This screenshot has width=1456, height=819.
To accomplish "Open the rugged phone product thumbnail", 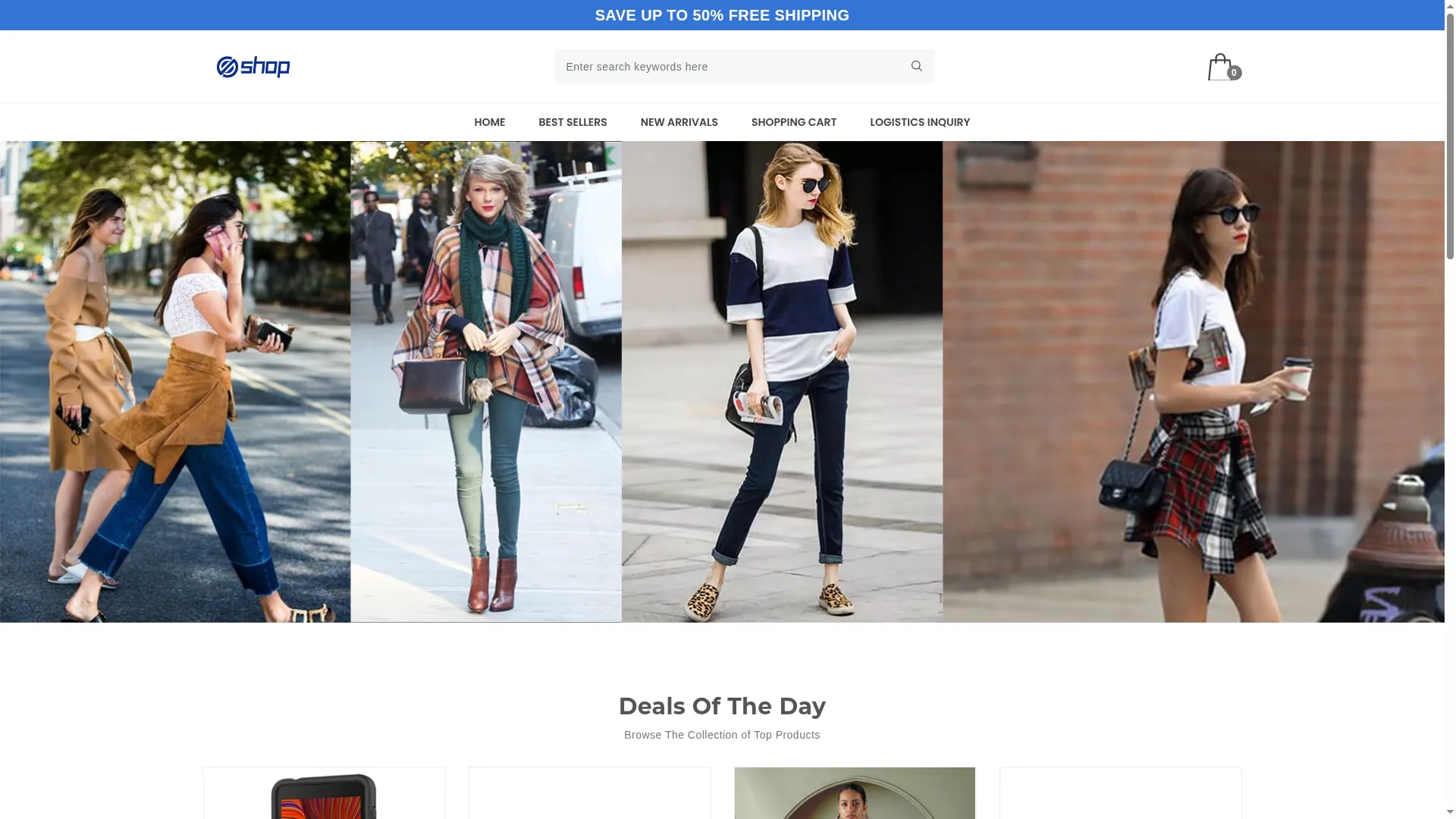I will point(325,793).
